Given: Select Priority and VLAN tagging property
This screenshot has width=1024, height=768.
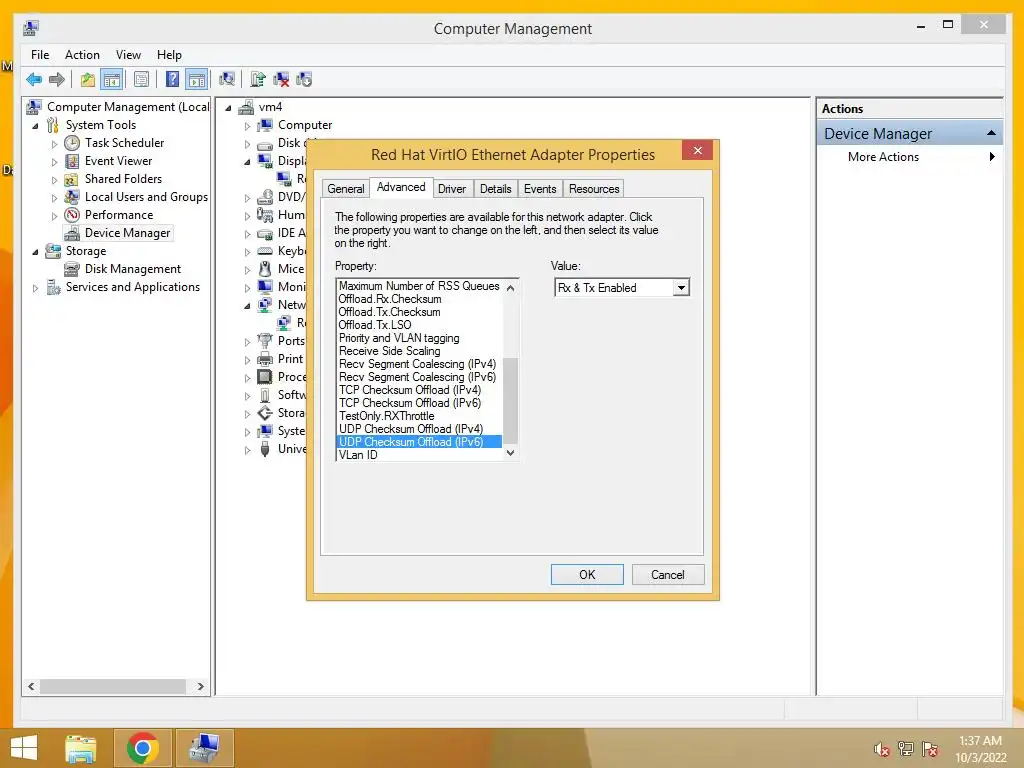Looking at the screenshot, I should pyautogui.click(x=399, y=338).
